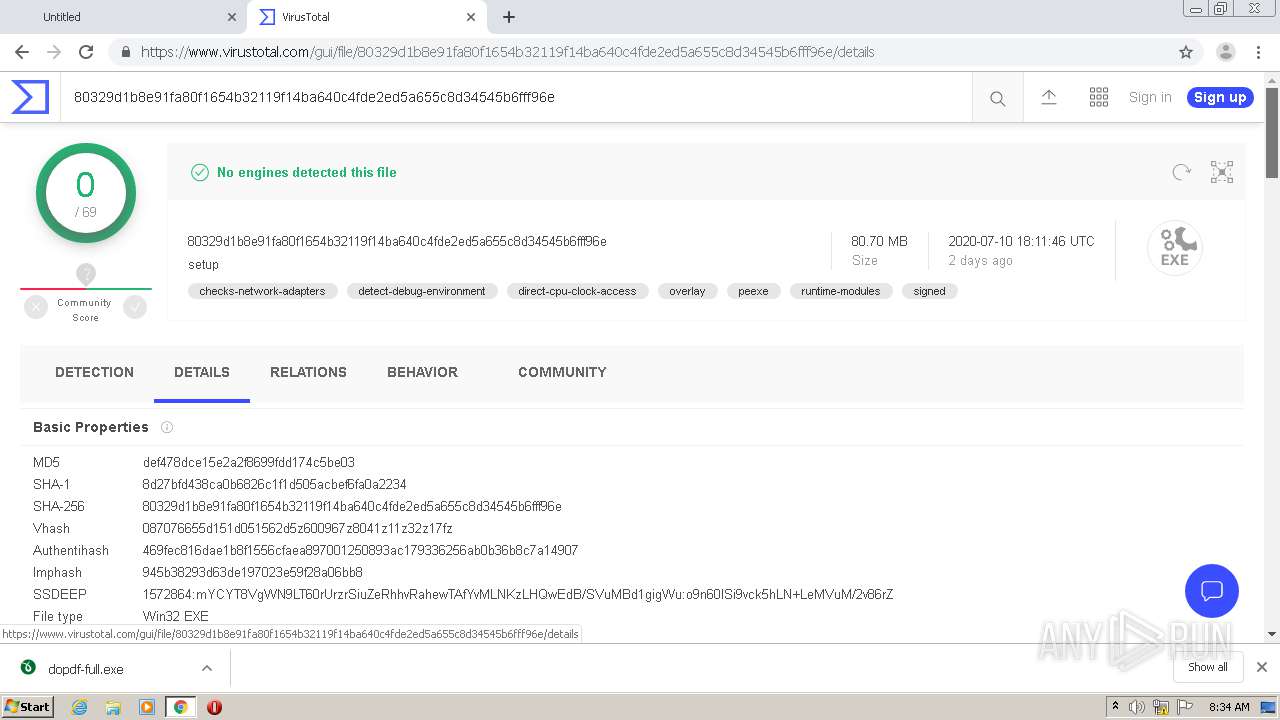Click the SHA-1 hash value 8d27bfd4...
This screenshot has width=1280, height=720.
[x=274, y=484]
